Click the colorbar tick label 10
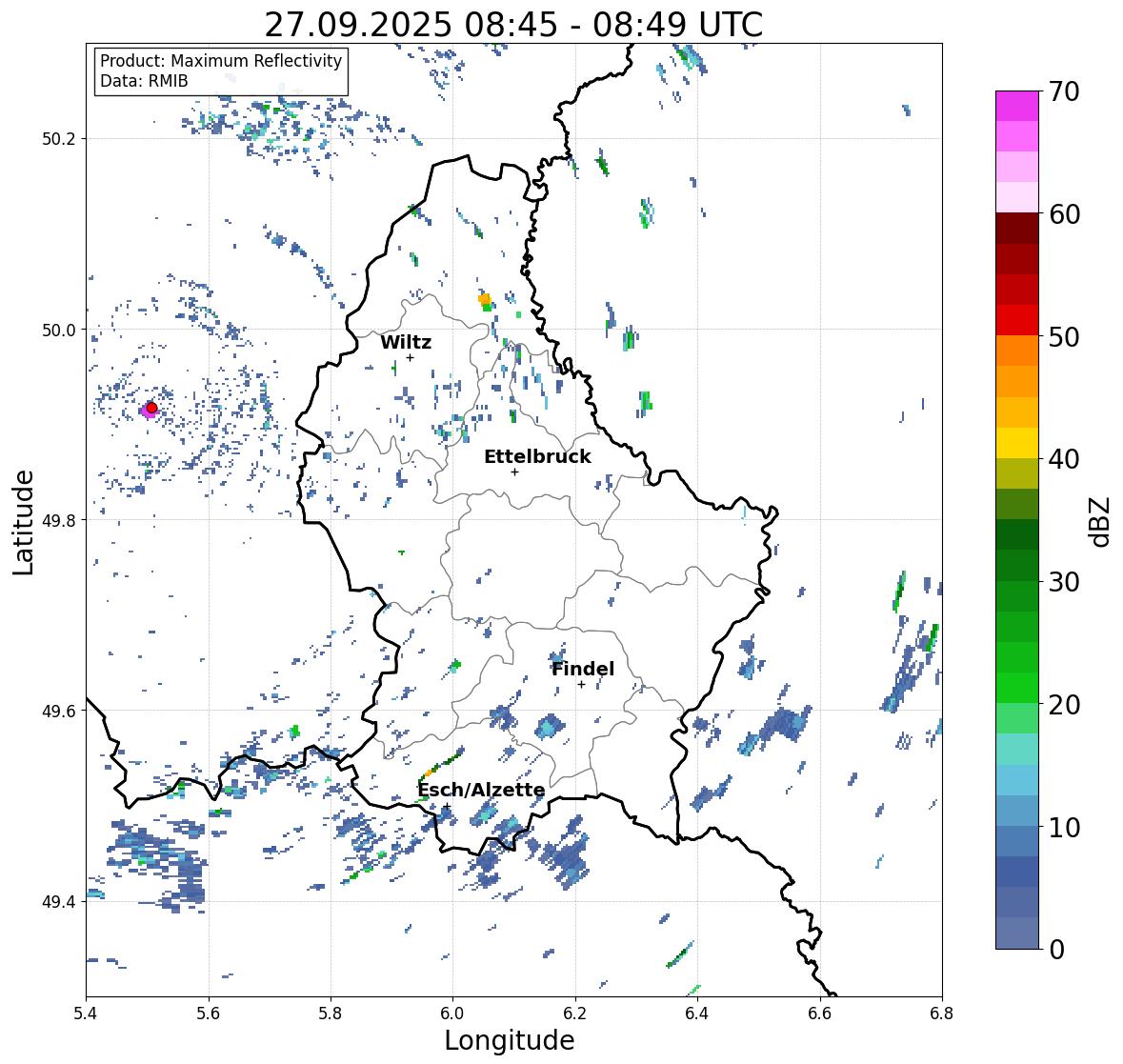 point(1064,827)
